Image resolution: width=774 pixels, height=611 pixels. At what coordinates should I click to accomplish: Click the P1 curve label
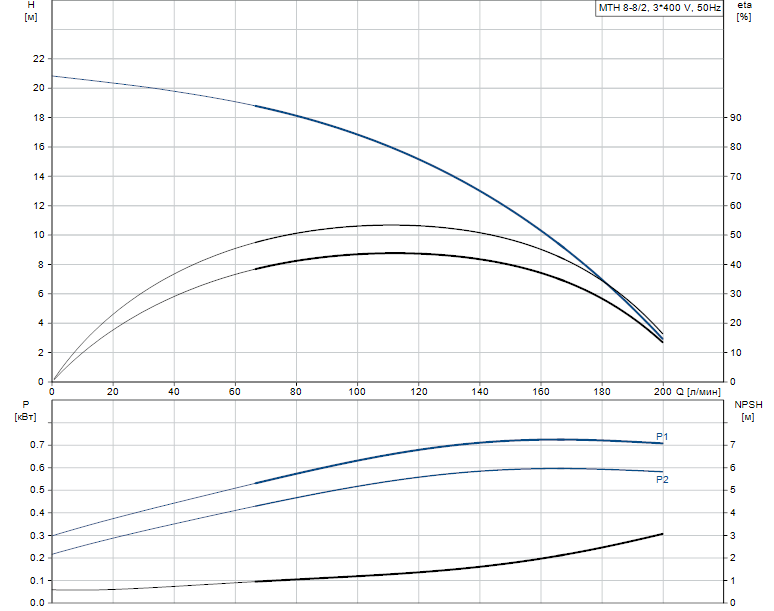662,437
